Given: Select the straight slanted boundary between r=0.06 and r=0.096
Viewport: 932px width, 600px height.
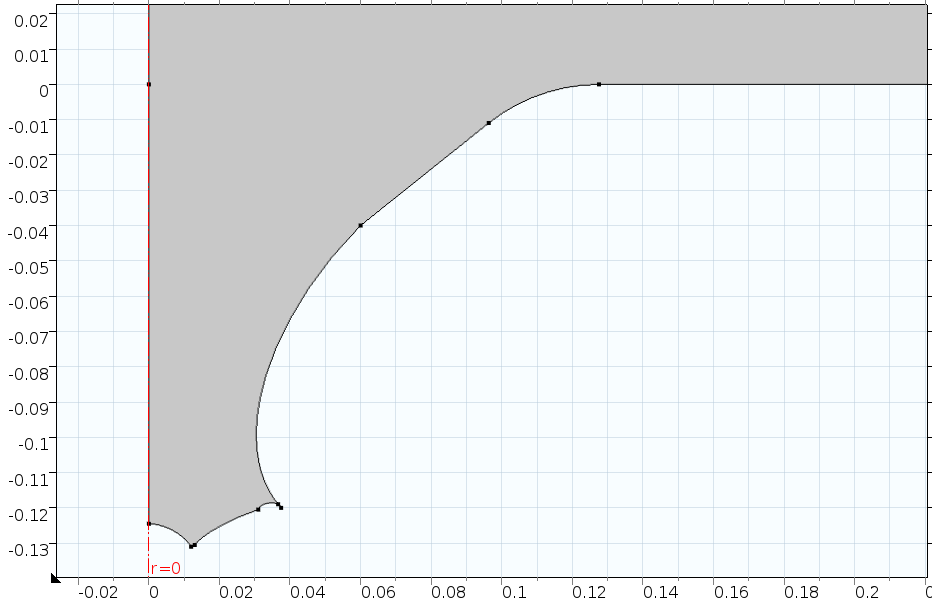Looking at the screenshot, I should coord(424,174).
